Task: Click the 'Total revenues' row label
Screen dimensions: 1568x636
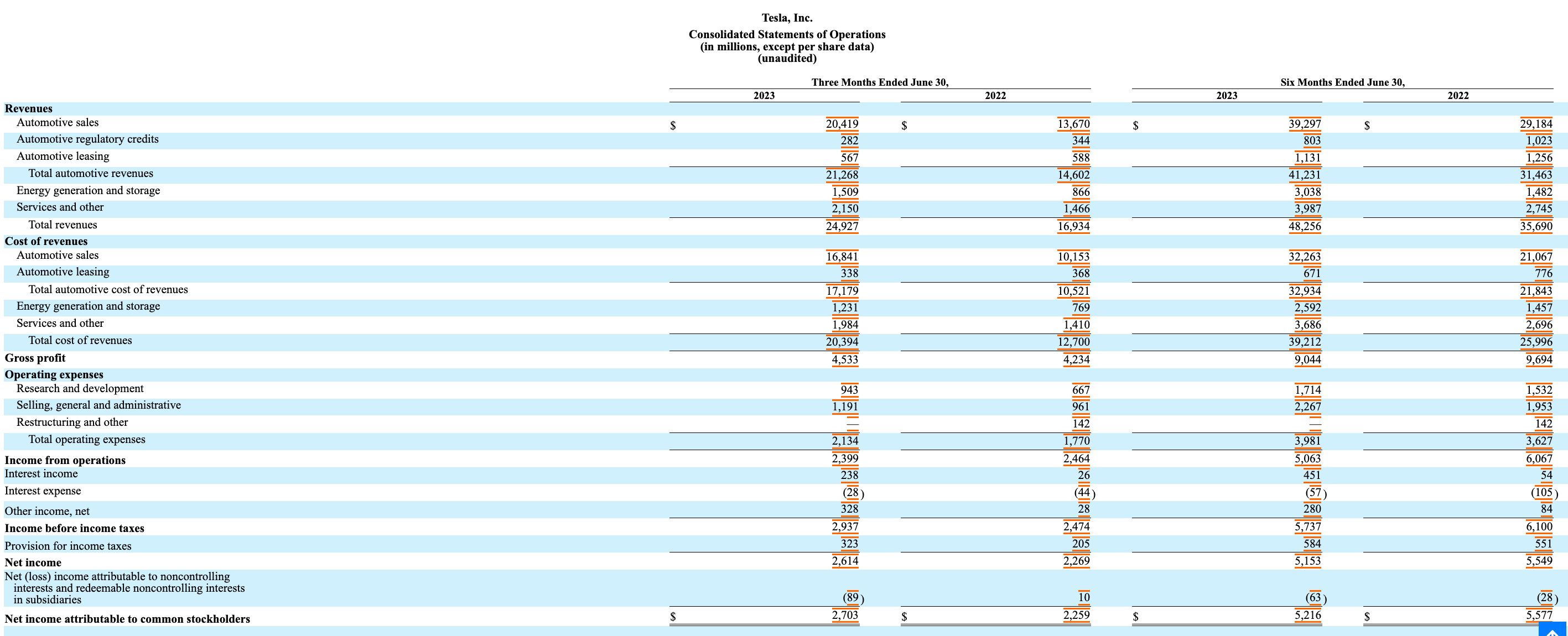Action: (63, 225)
